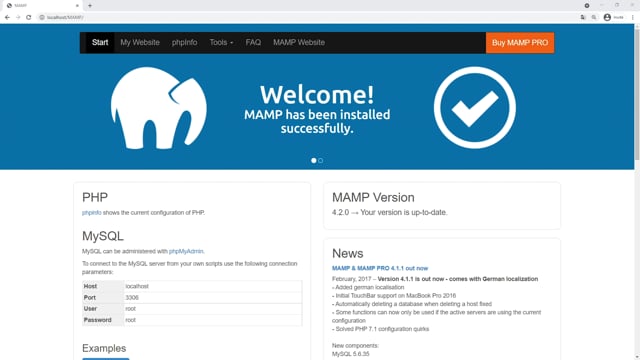Open the browser three-dot menu
Screen dimensions: 640x360
click(632, 18)
